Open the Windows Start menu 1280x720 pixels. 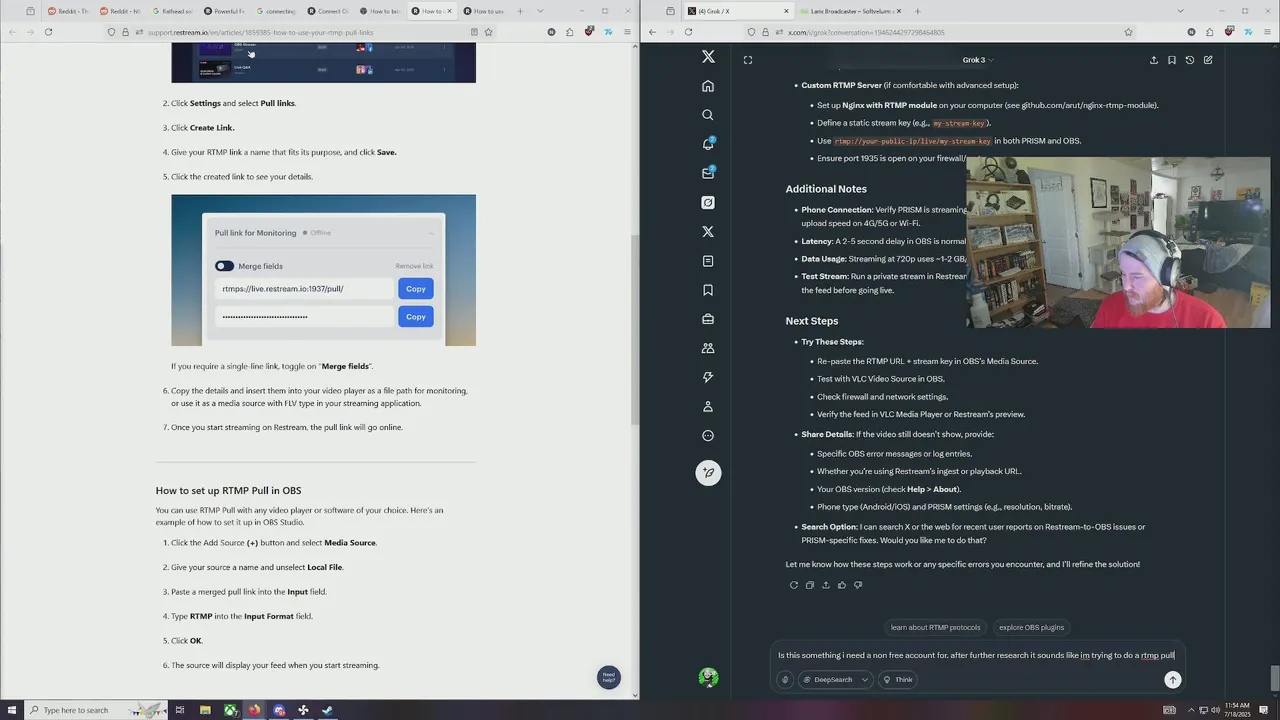(x=11, y=710)
